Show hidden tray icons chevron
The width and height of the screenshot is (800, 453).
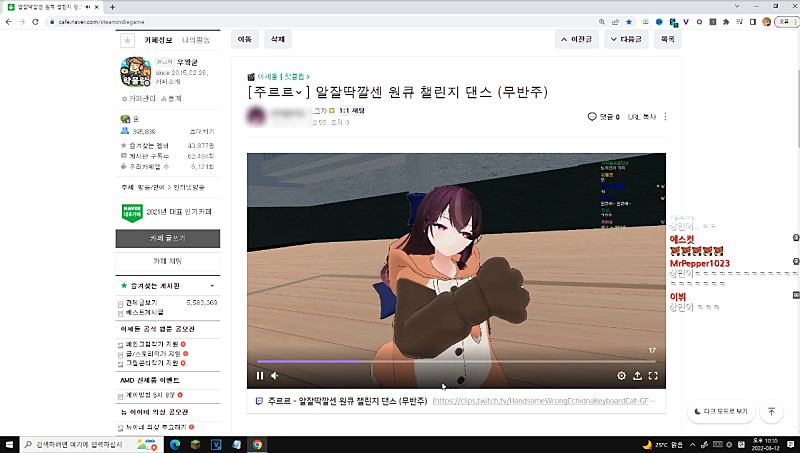pyautogui.click(x=692, y=445)
